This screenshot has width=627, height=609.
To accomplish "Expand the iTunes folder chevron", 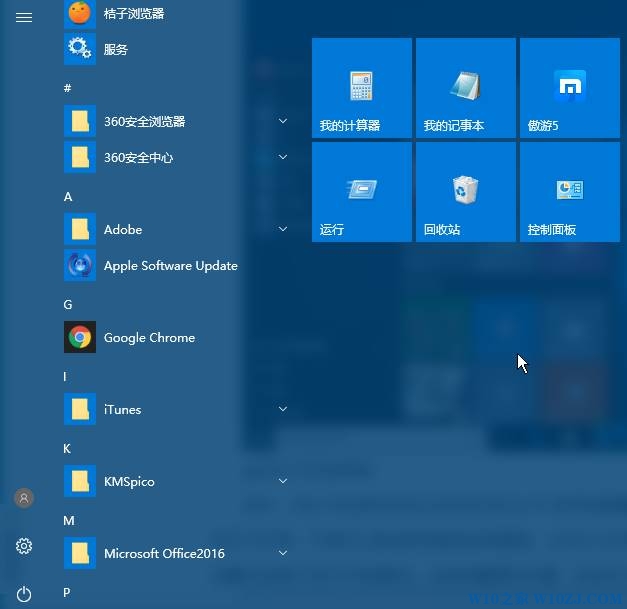I will coord(283,409).
